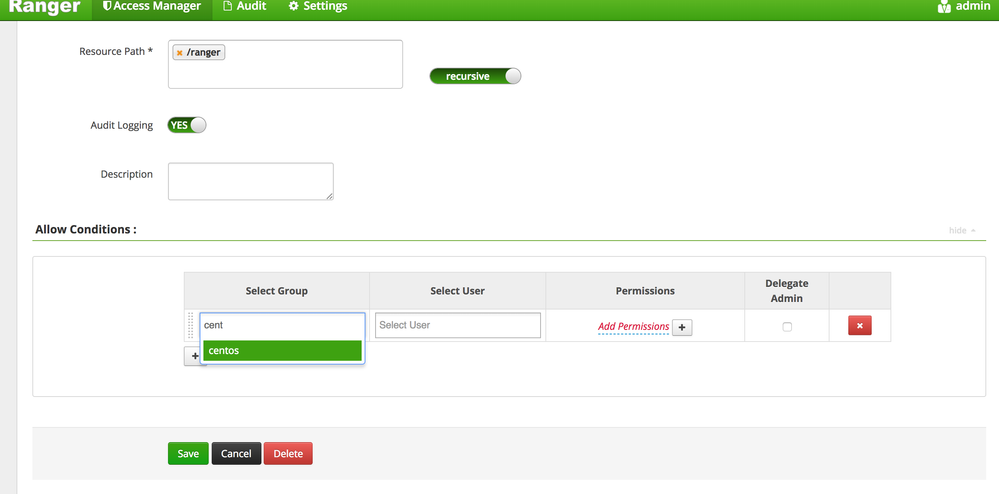Click the Delegate Admin column header
The image size is (999, 494).
pos(786,291)
